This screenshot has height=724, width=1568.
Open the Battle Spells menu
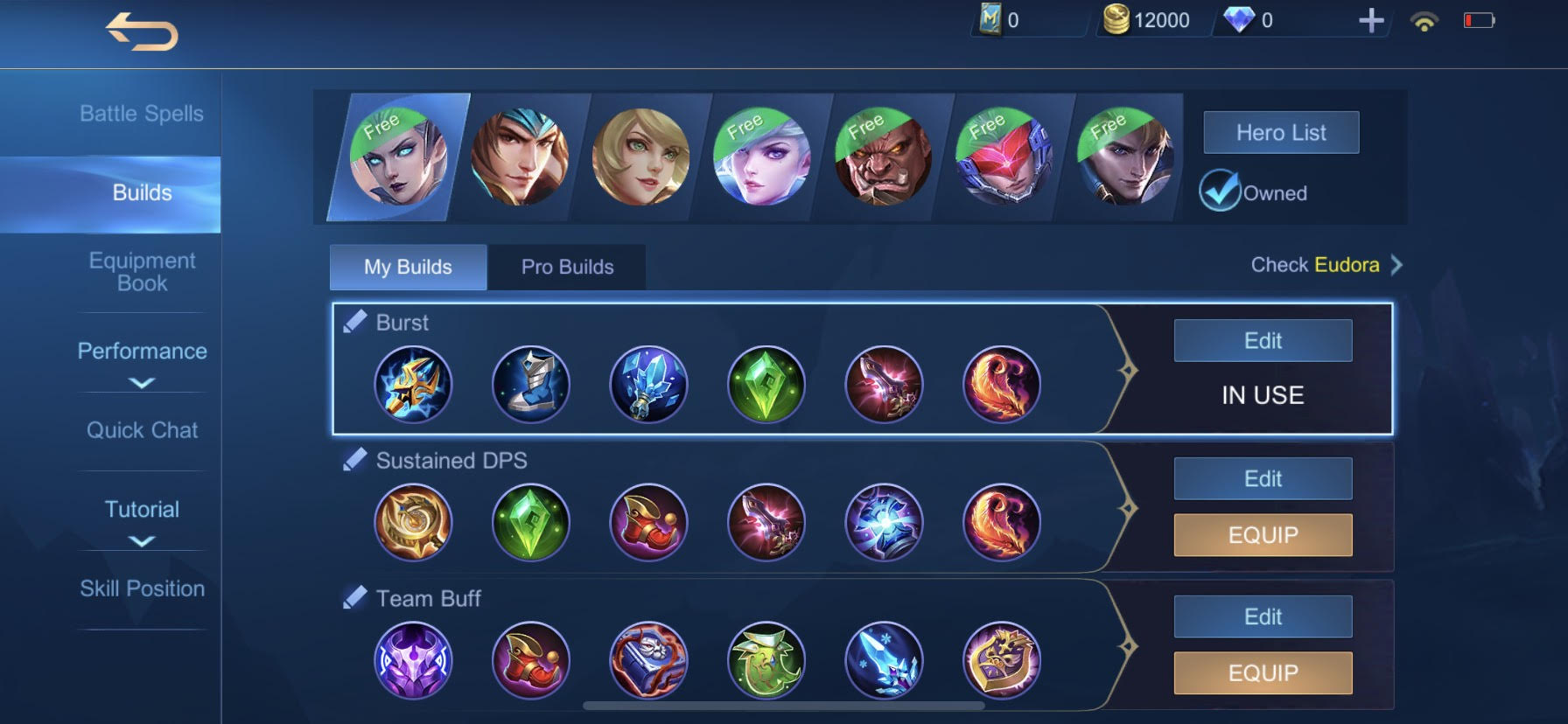pos(142,114)
